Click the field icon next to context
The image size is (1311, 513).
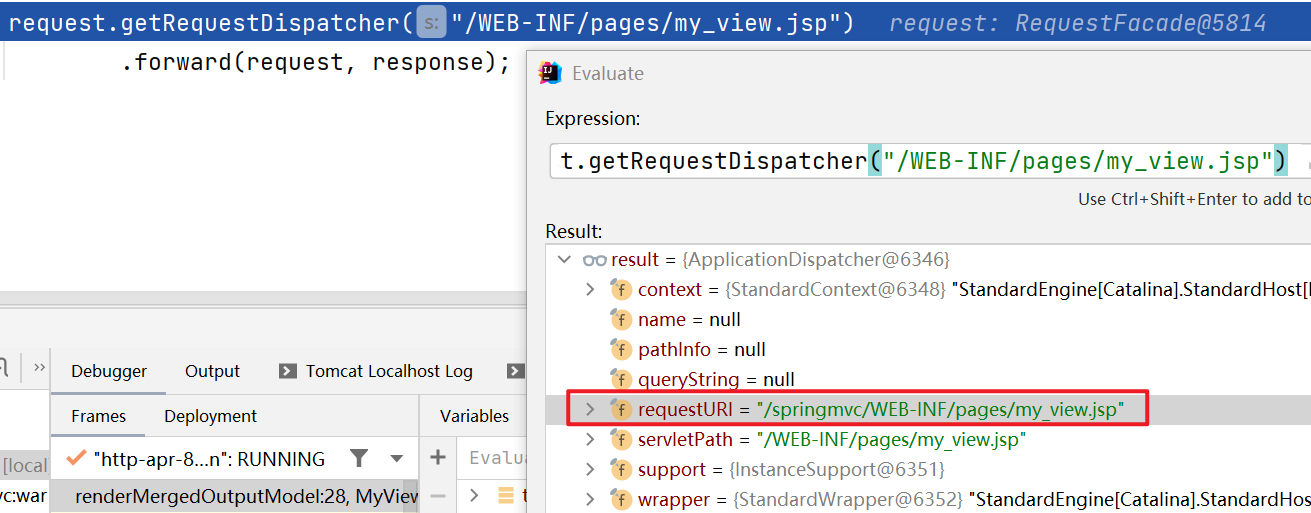click(x=621, y=290)
